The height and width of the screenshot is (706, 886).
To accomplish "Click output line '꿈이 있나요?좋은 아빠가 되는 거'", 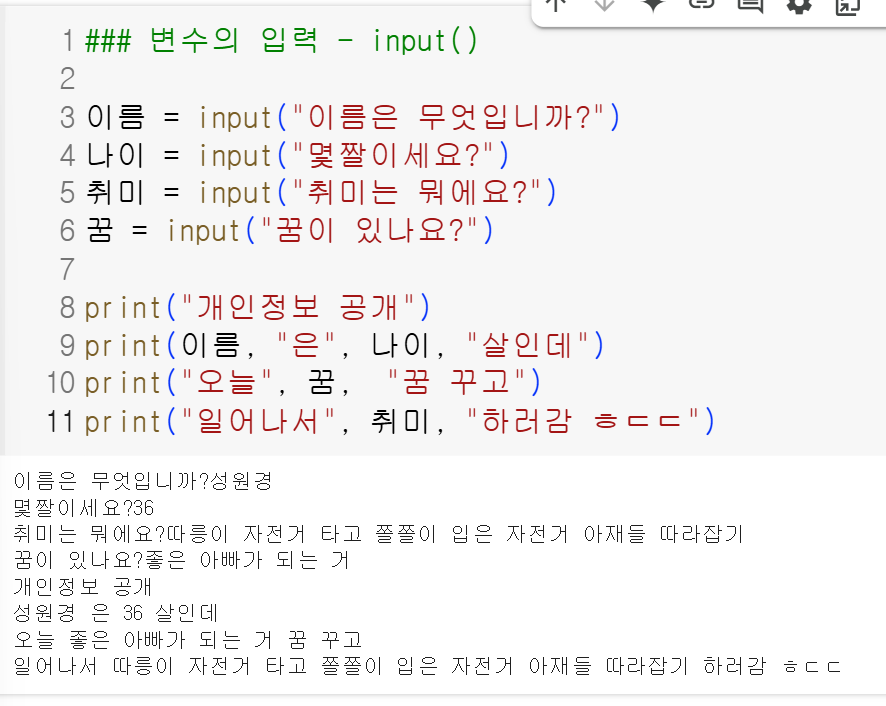I will (181, 560).
